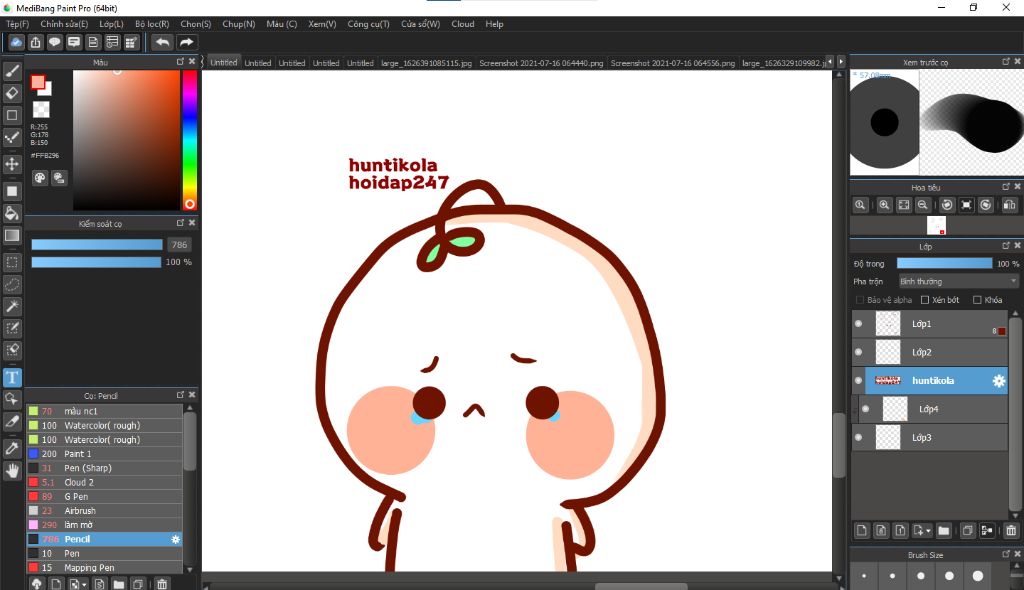The height and width of the screenshot is (590, 1024).
Task: Click the navigator canvas thumbnail
Action: coord(936,225)
